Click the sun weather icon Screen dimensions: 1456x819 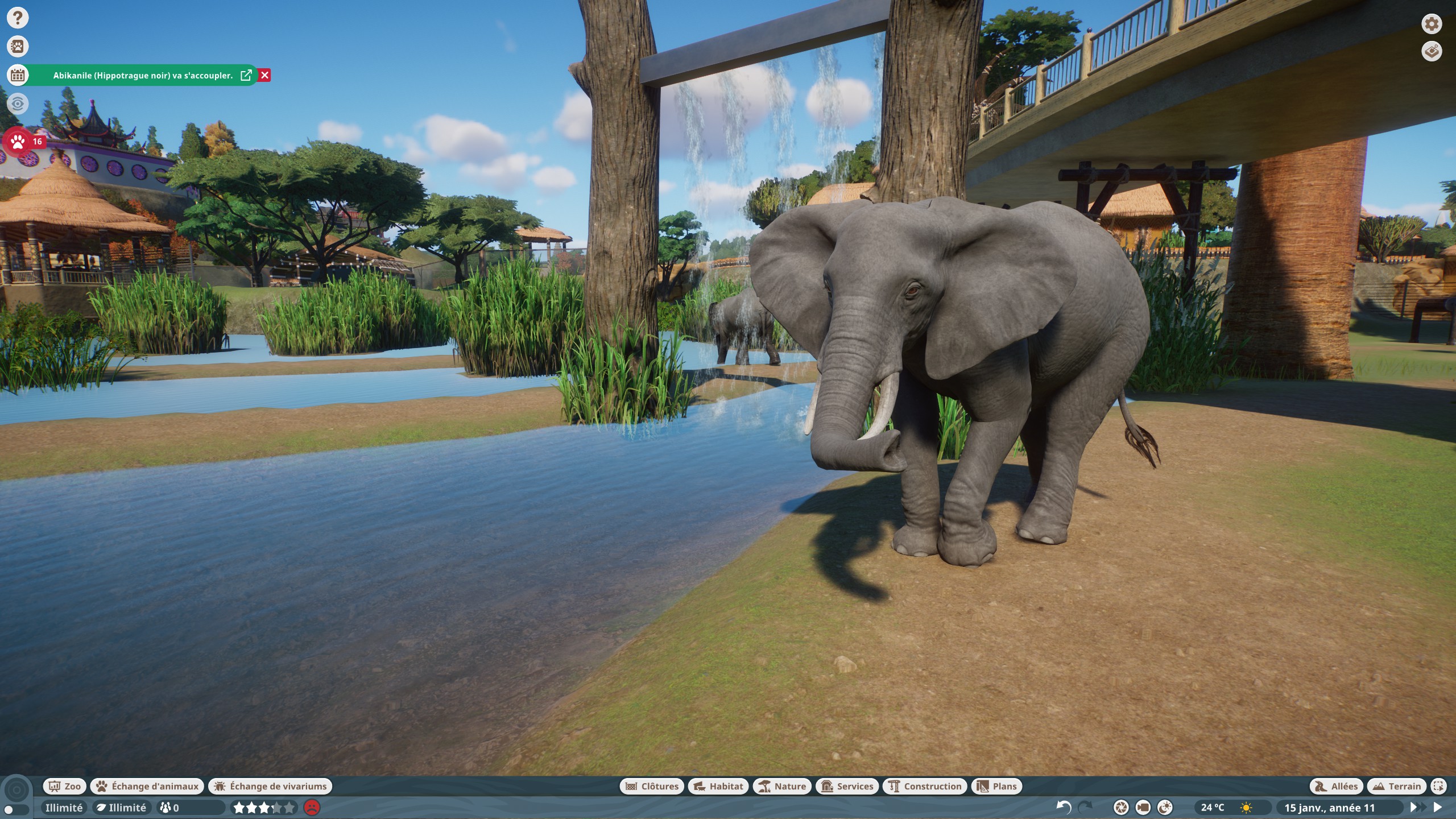(1246, 807)
